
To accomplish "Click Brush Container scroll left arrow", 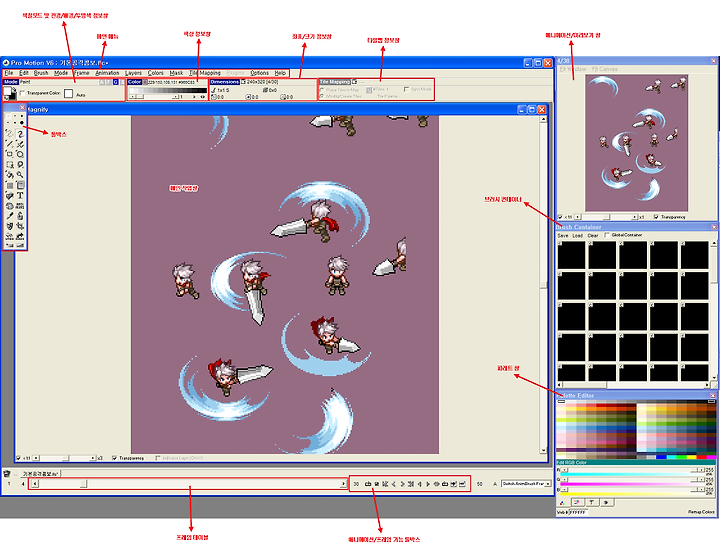I will click(x=560, y=385).
